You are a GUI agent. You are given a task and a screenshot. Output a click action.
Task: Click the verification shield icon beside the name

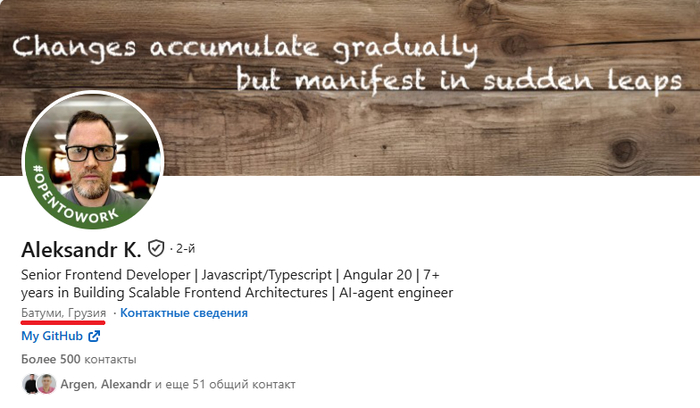tap(156, 249)
